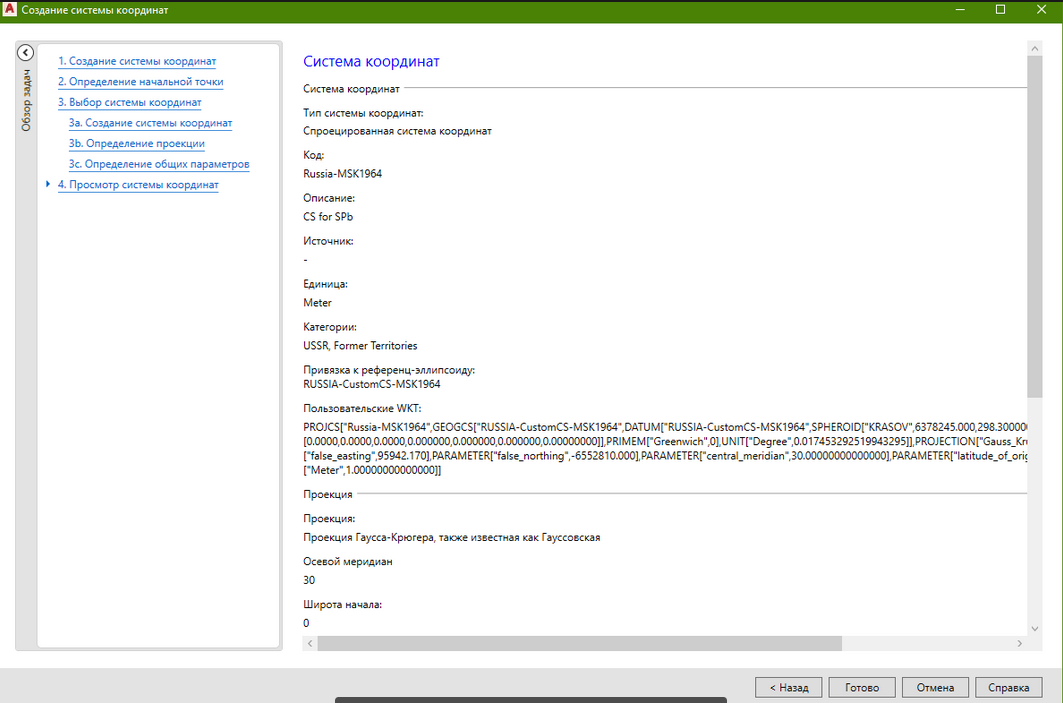
Task: Open help via Справка button
Action: pos(1008,688)
